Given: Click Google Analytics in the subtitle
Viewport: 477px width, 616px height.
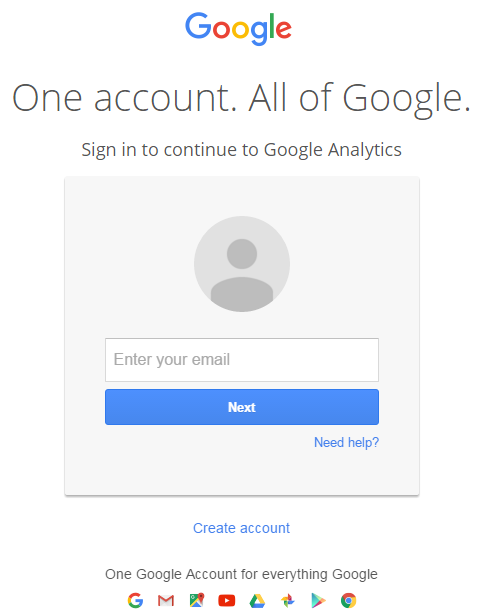Looking at the screenshot, I should coord(333,150).
